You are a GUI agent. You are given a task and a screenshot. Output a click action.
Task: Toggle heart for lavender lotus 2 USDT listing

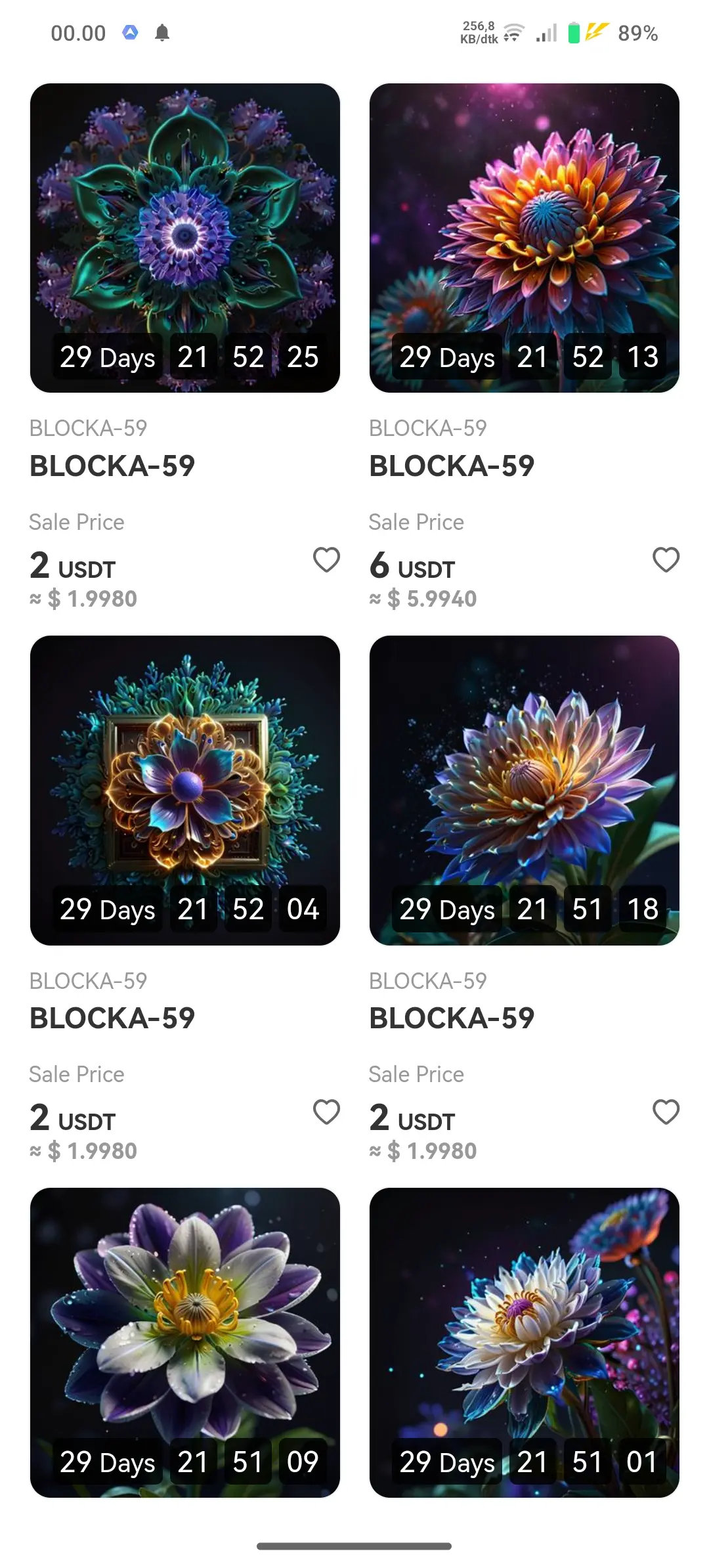click(x=666, y=1112)
